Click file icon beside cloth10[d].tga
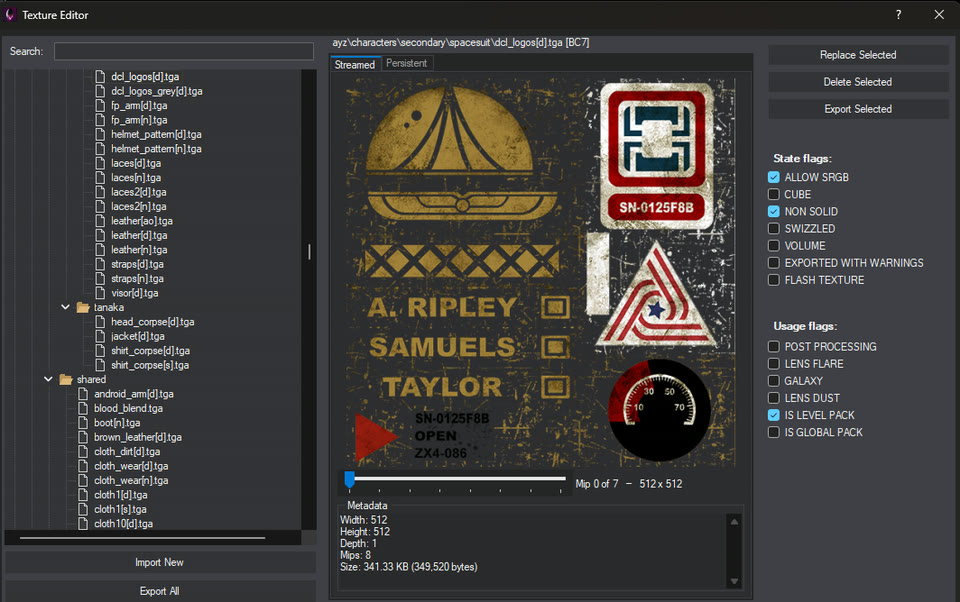 coord(83,524)
